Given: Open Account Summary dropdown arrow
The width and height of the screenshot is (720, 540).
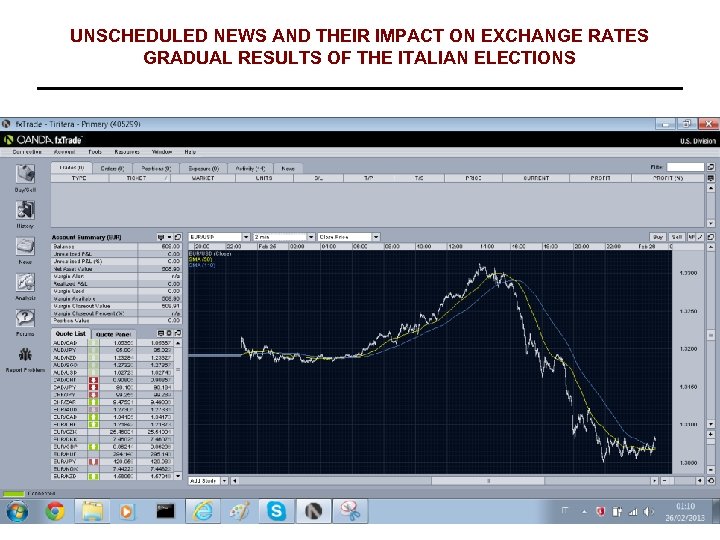Looking at the screenshot, I should 169,237.
